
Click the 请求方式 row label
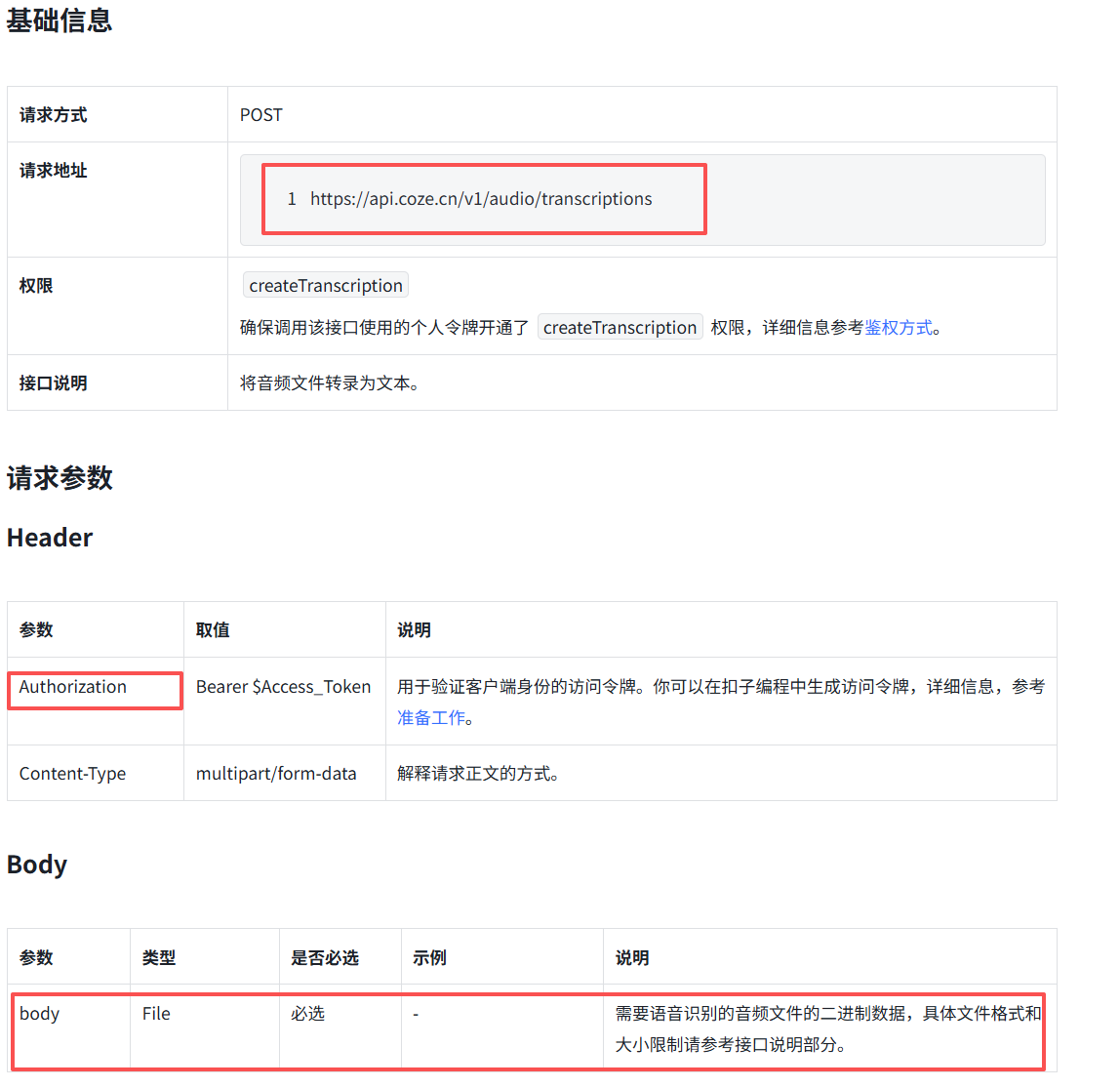pos(53,115)
